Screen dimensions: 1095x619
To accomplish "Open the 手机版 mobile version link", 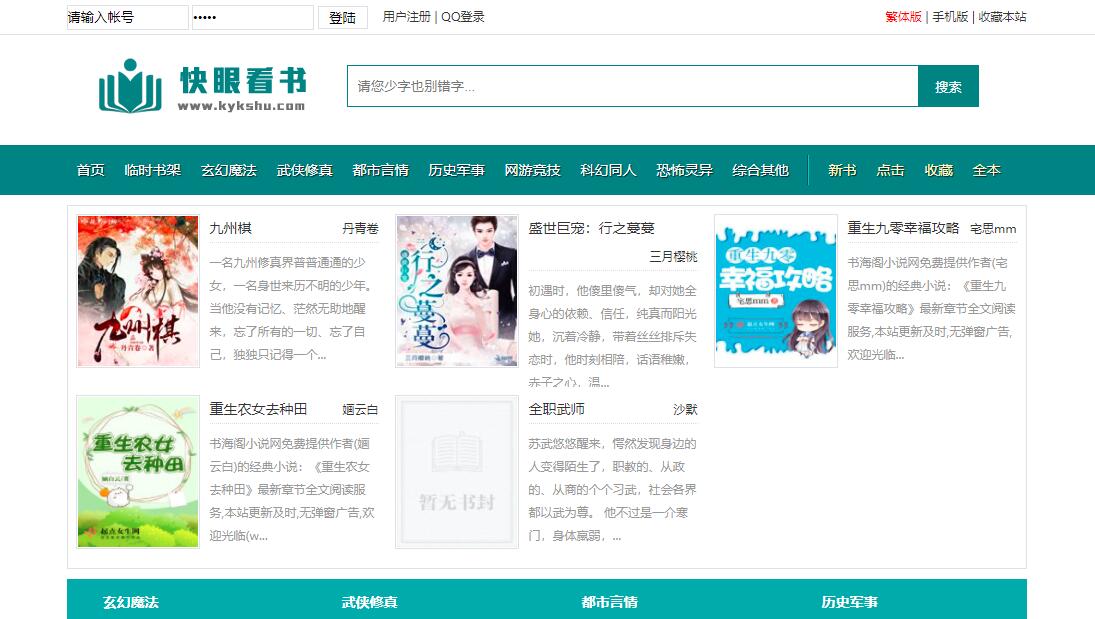I will click(x=950, y=17).
